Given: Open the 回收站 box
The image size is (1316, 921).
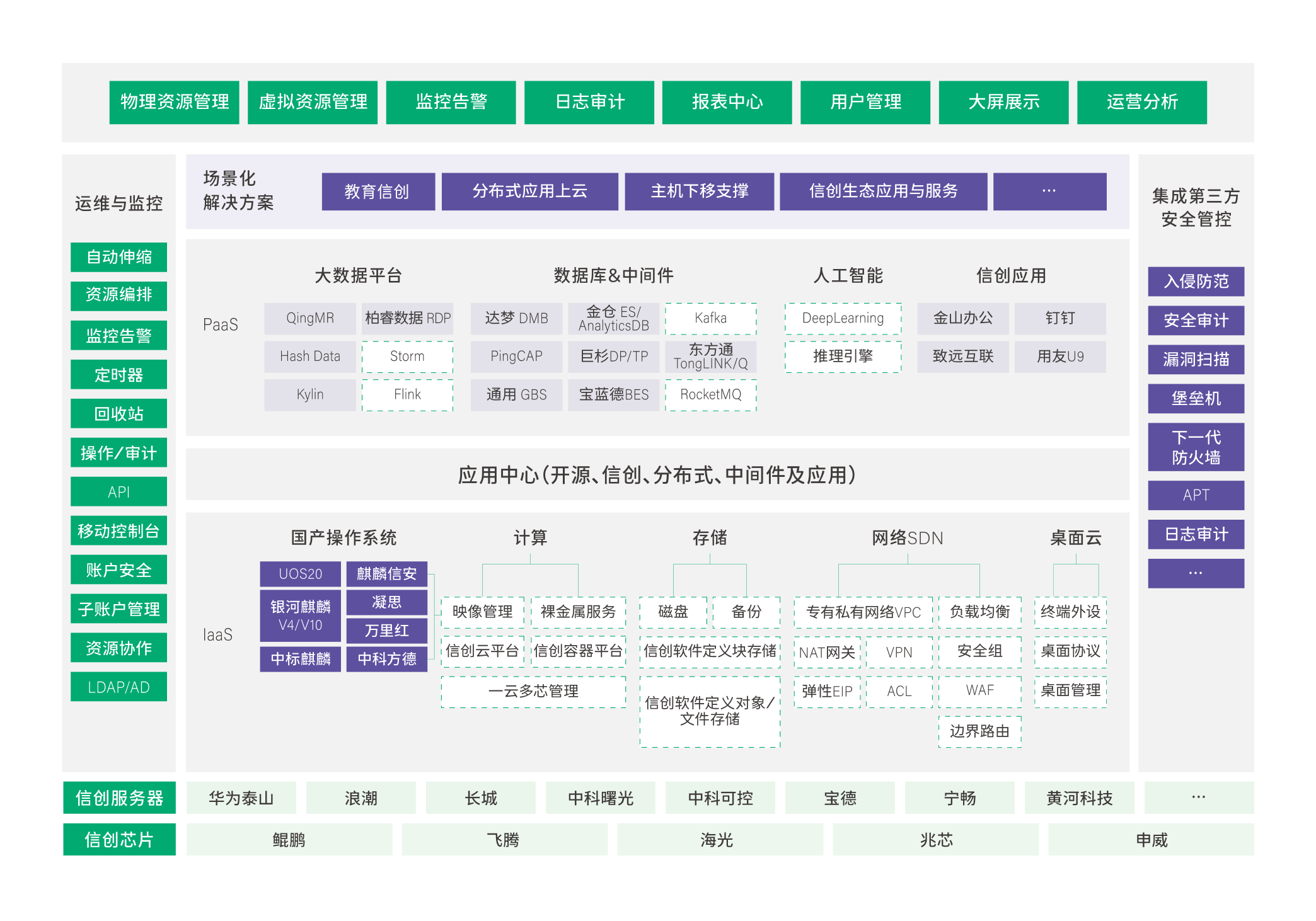Looking at the screenshot, I should click(x=119, y=413).
